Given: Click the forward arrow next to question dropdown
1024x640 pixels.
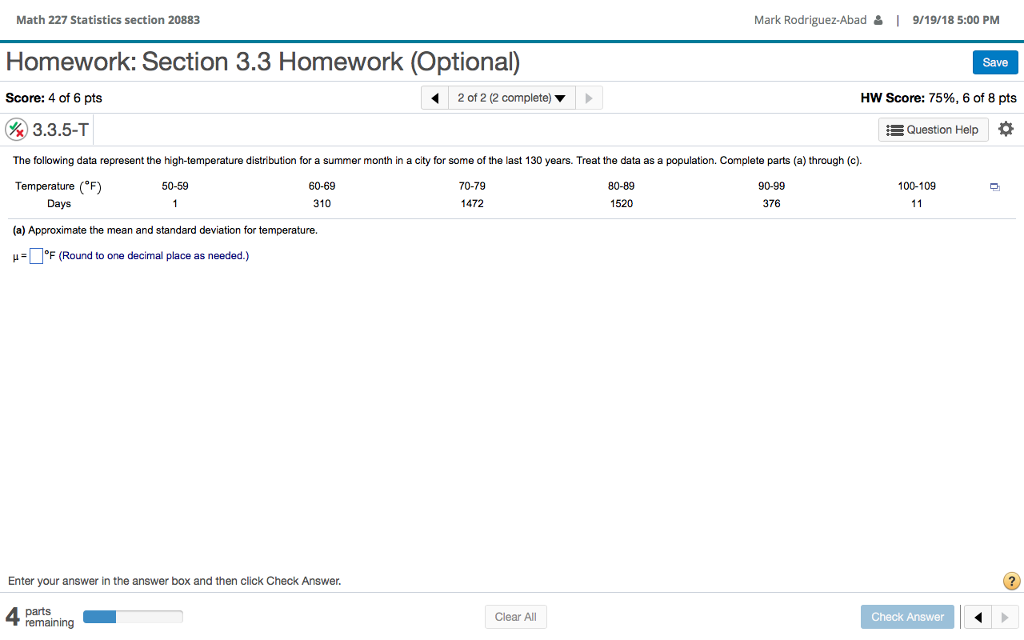Looking at the screenshot, I should click(x=588, y=97).
